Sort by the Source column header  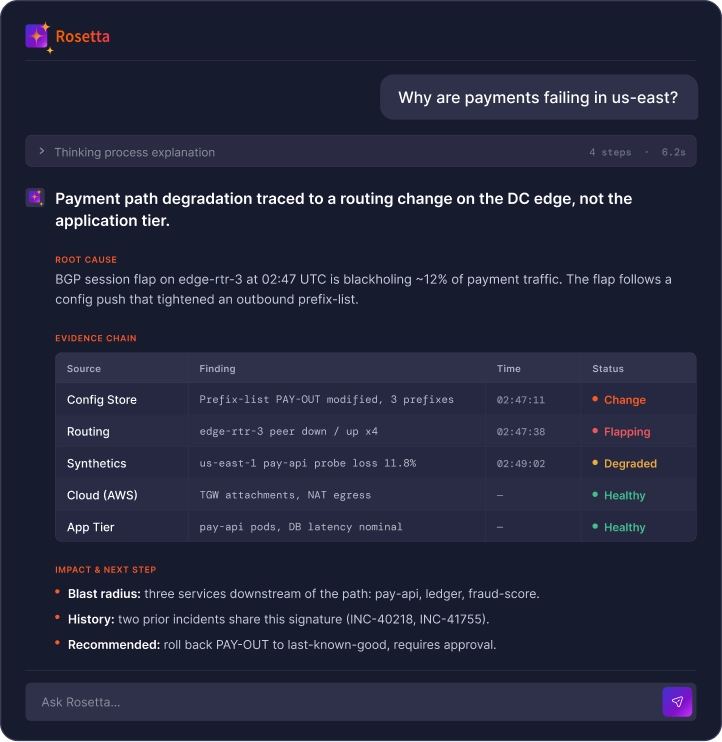click(84, 369)
